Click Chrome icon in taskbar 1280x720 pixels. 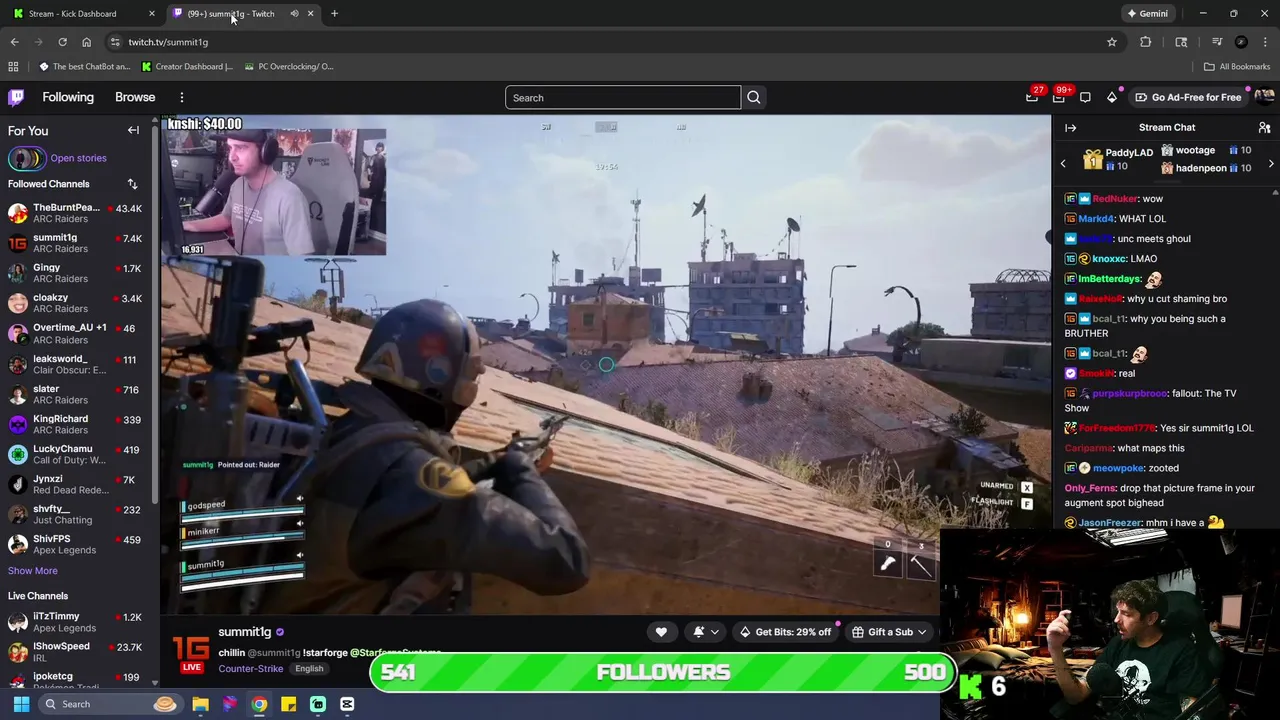click(x=259, y=704)
